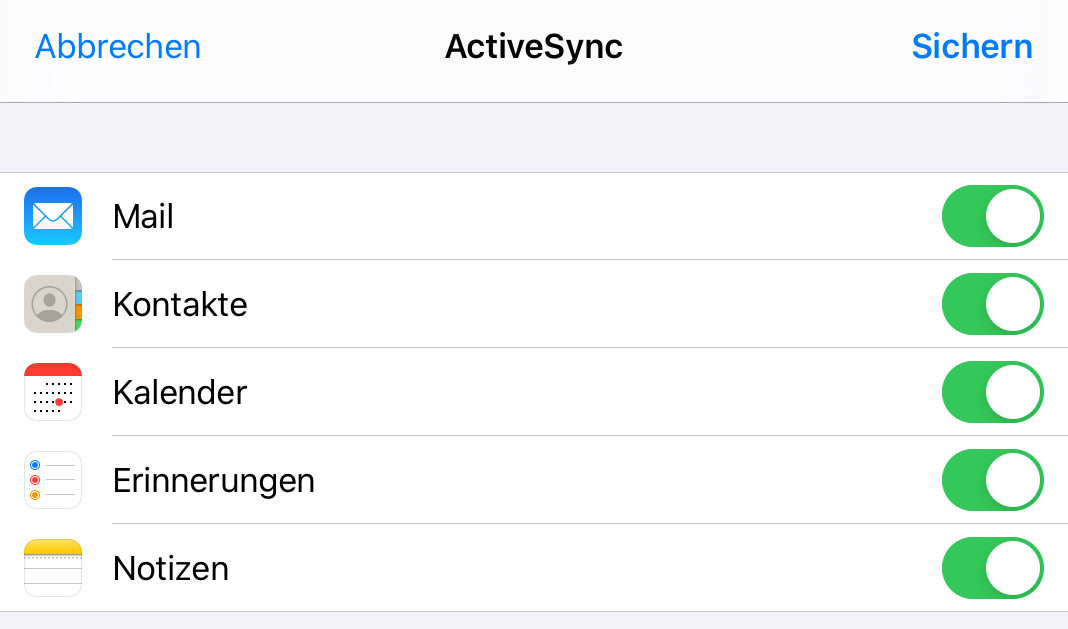The image size is (1068, 629).
Task: Tap empty gray area below Notizen row
Action: point(534,620)
